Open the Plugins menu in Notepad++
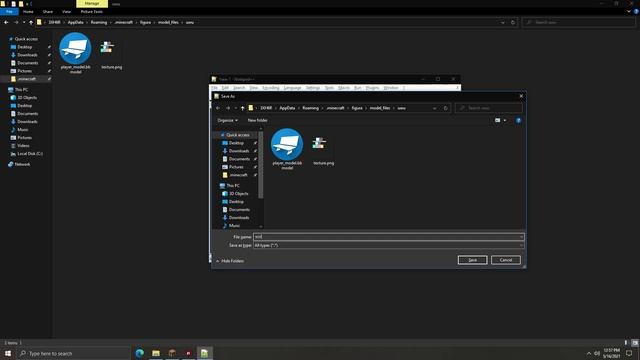 tap(372, 88)
